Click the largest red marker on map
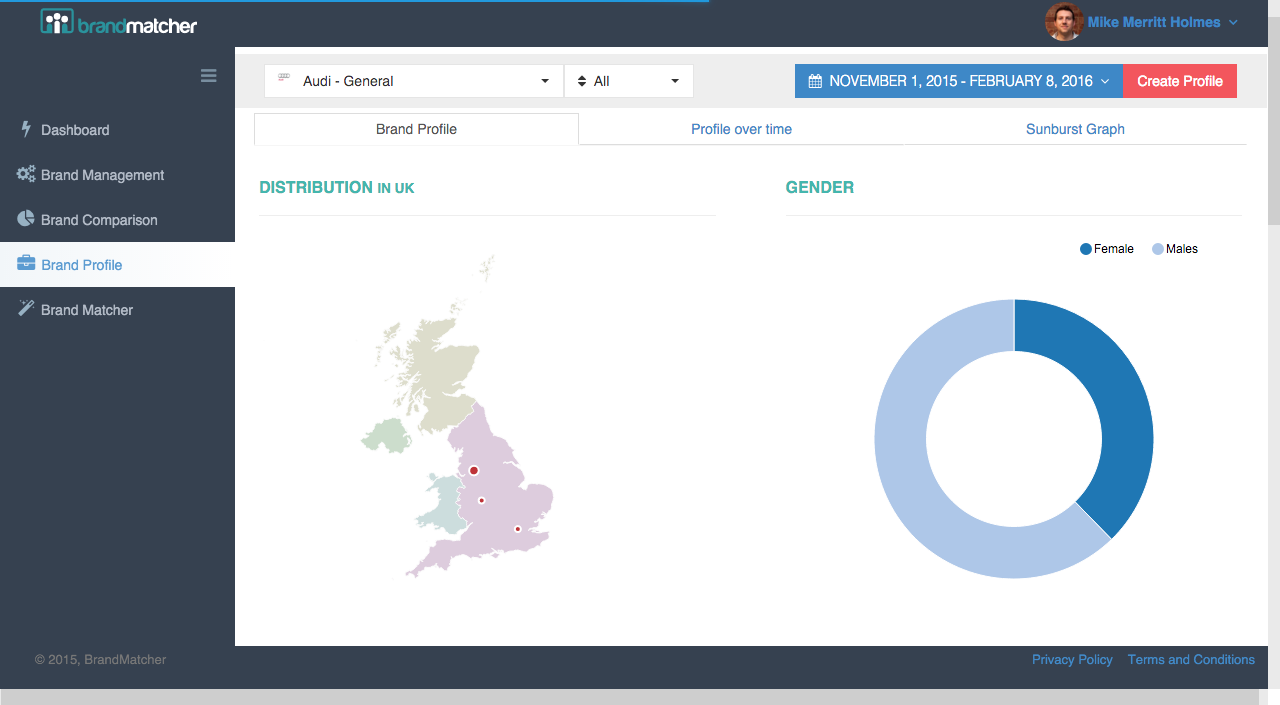This screenshot has height=705, width=1280. pos(474,470)
